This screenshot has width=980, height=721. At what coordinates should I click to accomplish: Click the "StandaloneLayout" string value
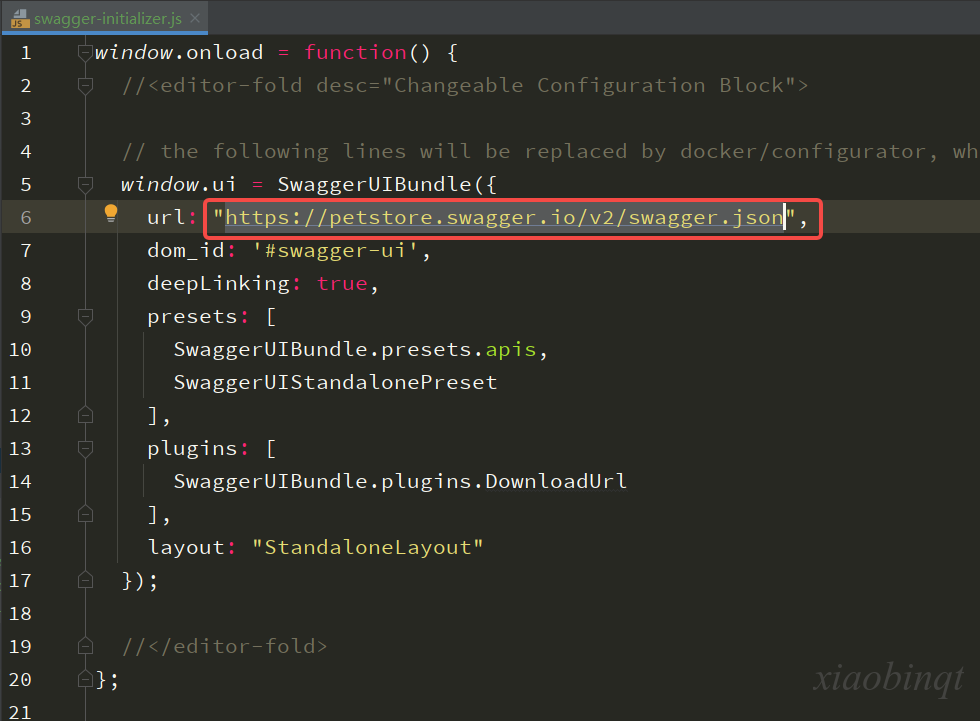click(368, 547)
